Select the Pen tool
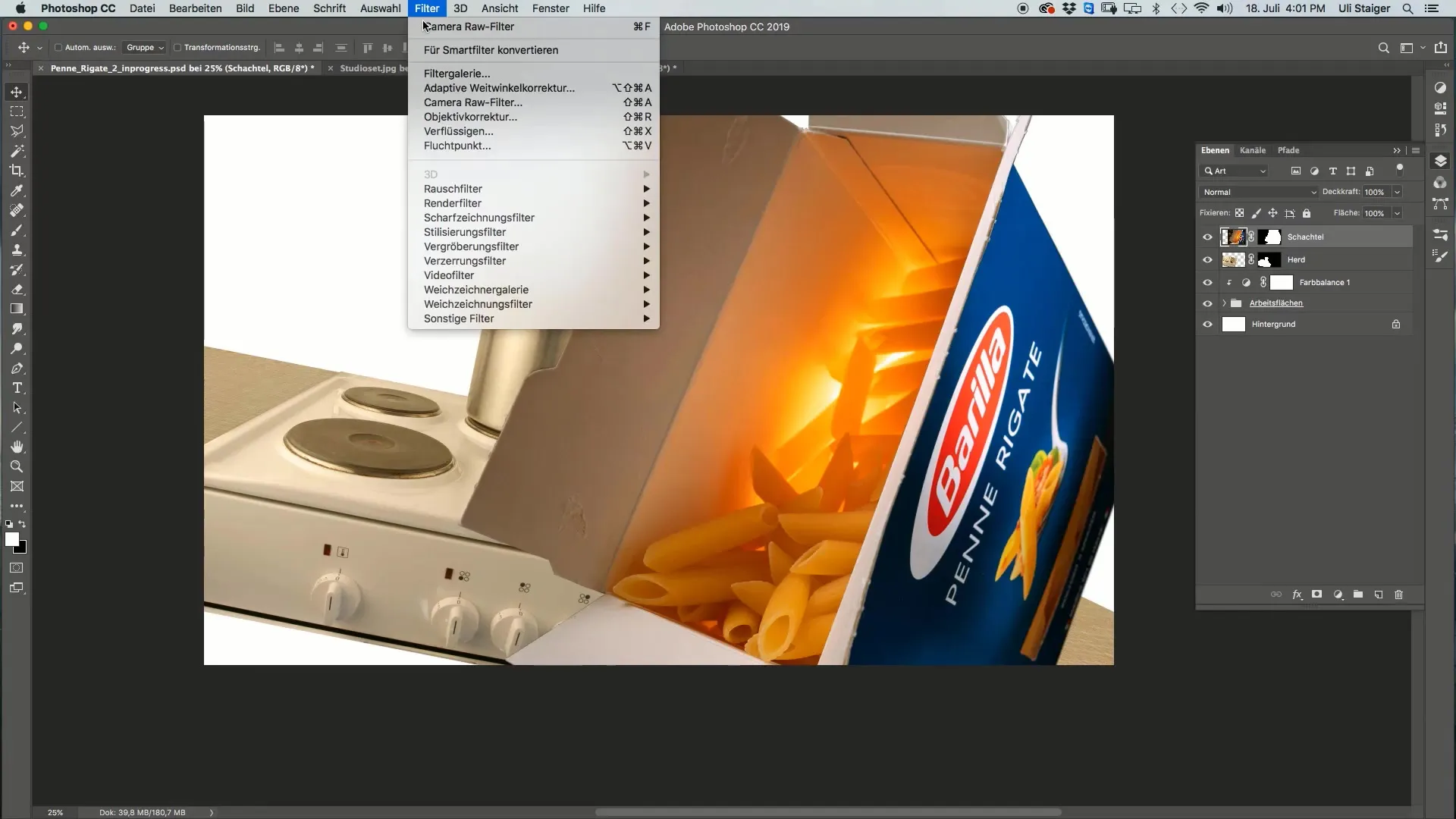This screenshot has width=1456, height=819. pyautogui.click(x=17, y=369)
